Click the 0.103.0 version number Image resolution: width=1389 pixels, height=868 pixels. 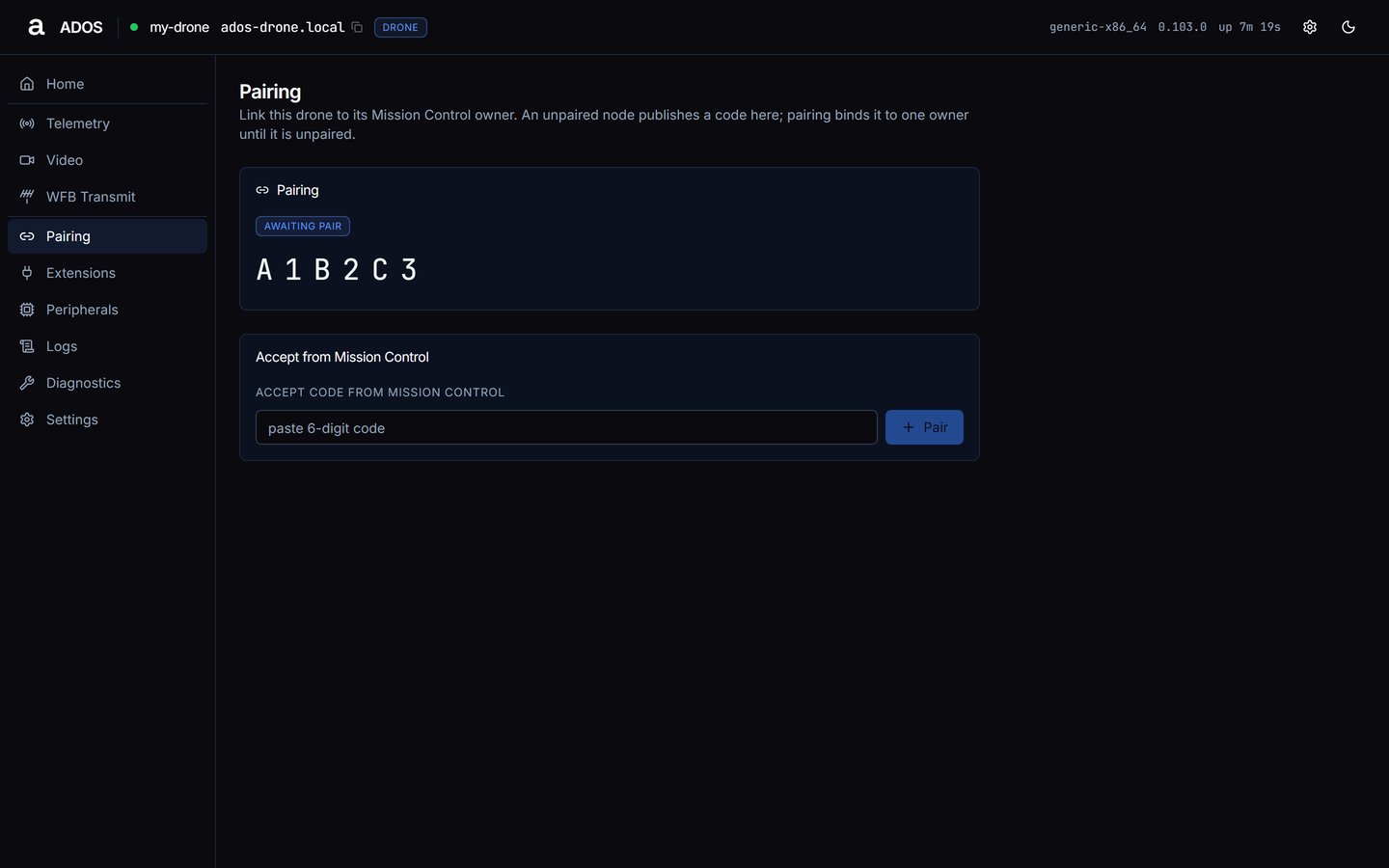click(x=1183, y=27)
